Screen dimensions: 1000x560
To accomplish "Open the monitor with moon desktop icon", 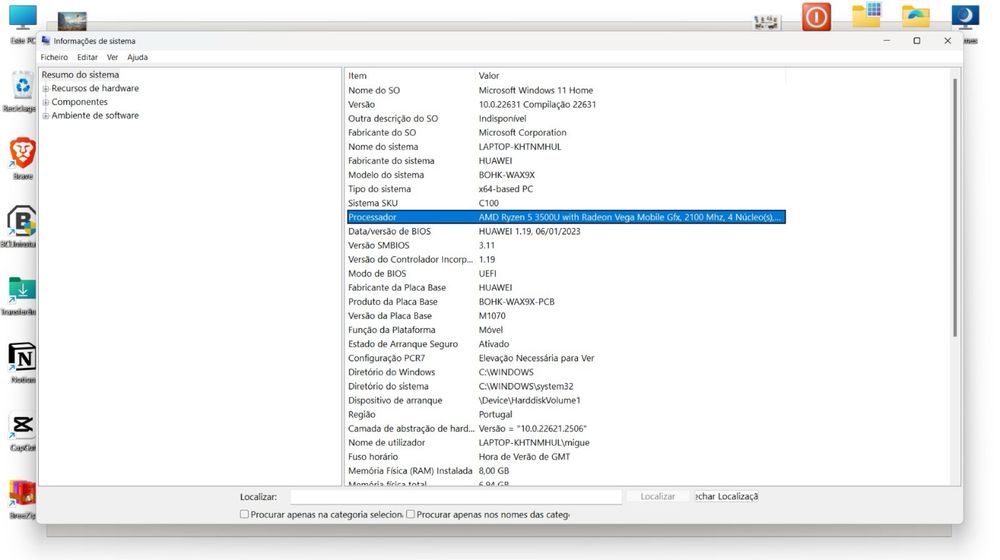I will (965, 16).
